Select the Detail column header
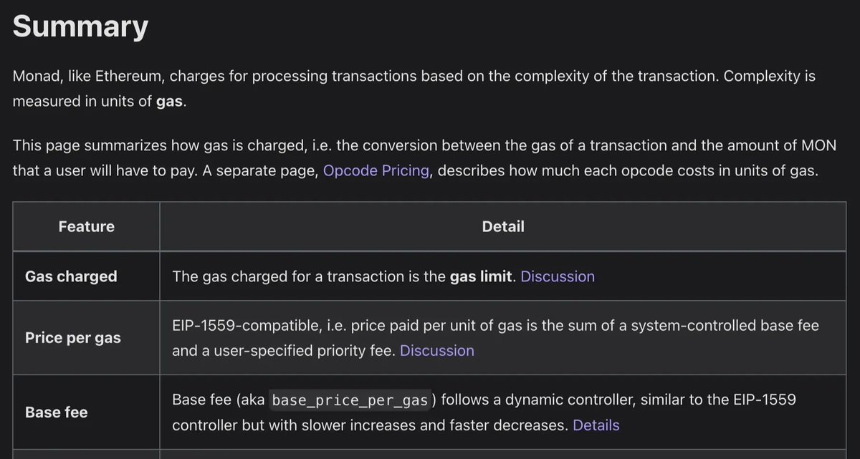860x459 pixels. tap(502, 227)
